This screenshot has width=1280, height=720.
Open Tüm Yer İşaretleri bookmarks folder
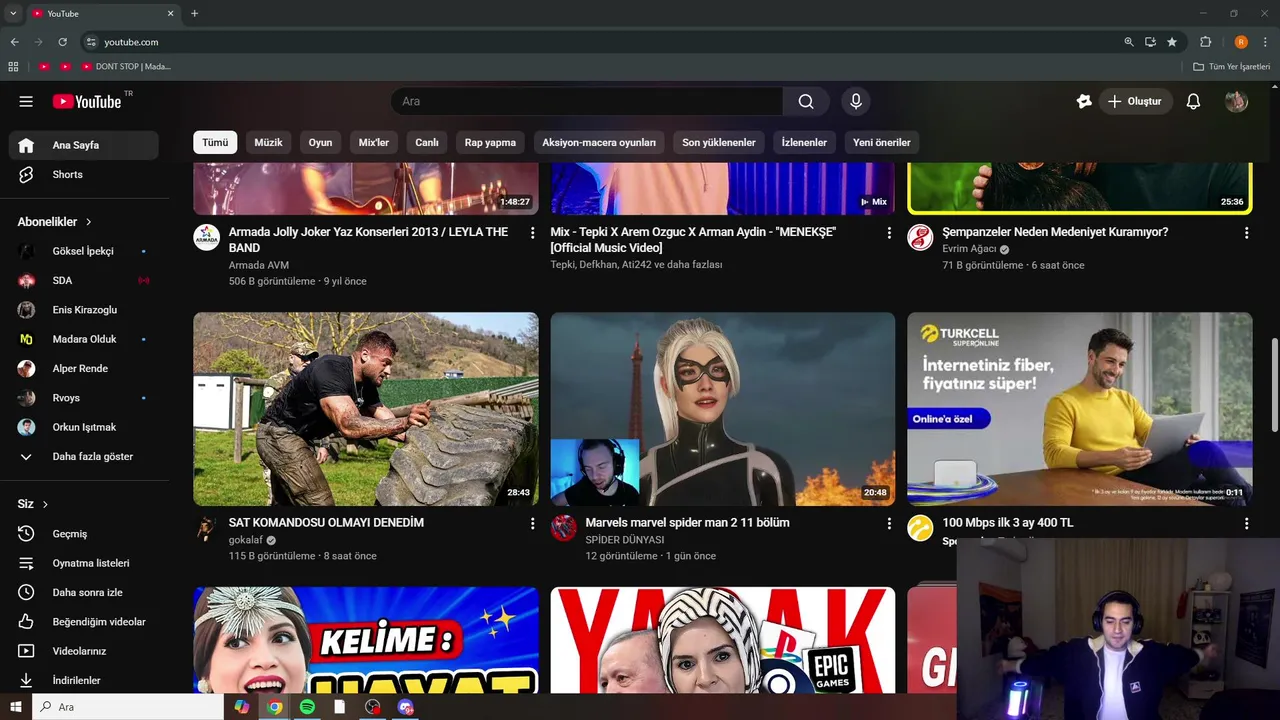[1231, 67]
